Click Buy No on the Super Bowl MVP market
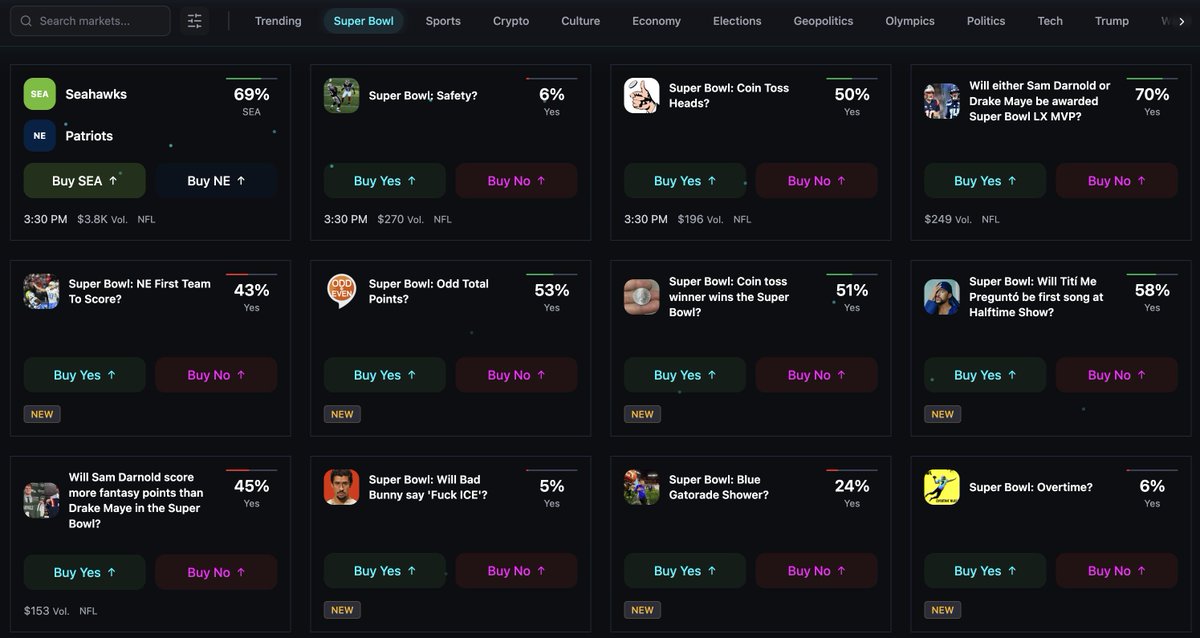The height and width of the screenshot is (638, 1200). click(1116, 180)
